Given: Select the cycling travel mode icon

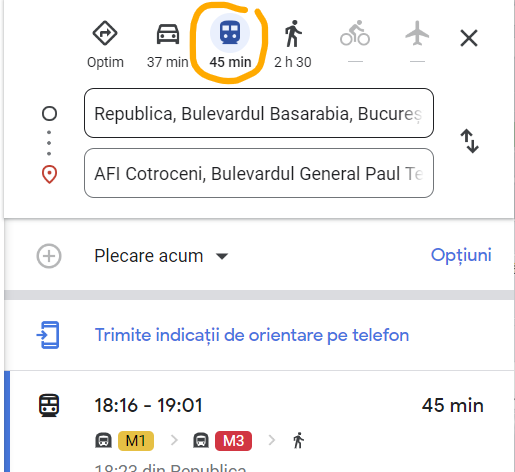Looking at the screenshot, I should pyautogui.click(x=355, y=33).
